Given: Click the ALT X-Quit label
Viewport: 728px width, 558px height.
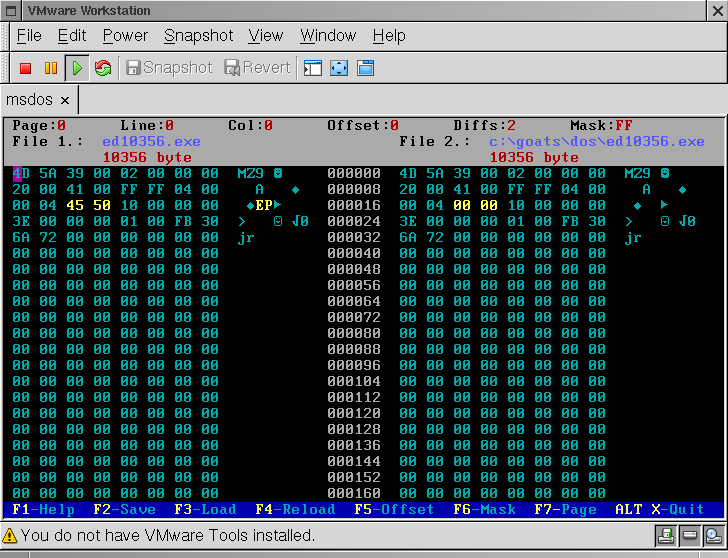Looking at the screenshot, I should [x=660, y=510].
